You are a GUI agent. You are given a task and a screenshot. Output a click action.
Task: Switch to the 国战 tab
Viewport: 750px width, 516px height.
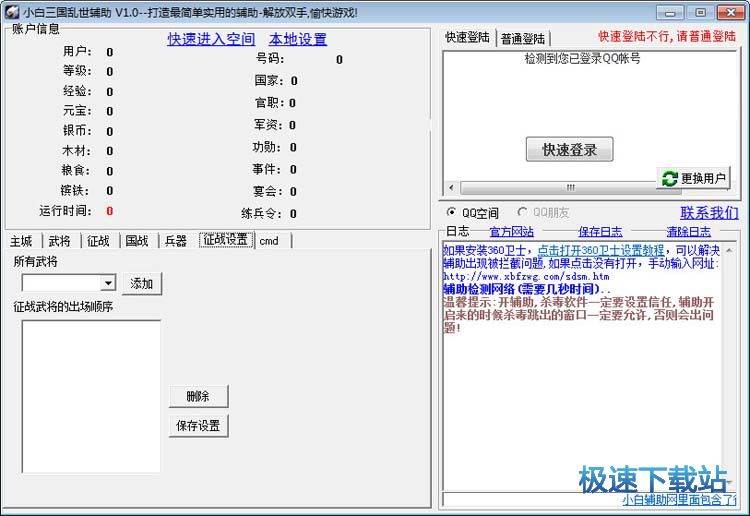[136, 241]
